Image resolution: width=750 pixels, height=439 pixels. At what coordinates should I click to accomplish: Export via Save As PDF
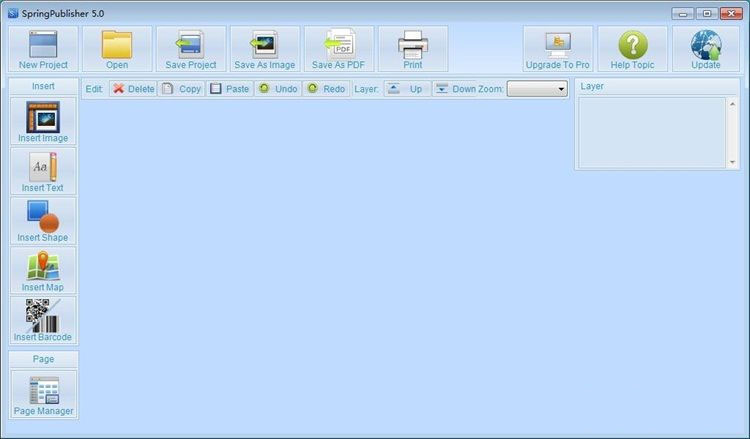339,49
